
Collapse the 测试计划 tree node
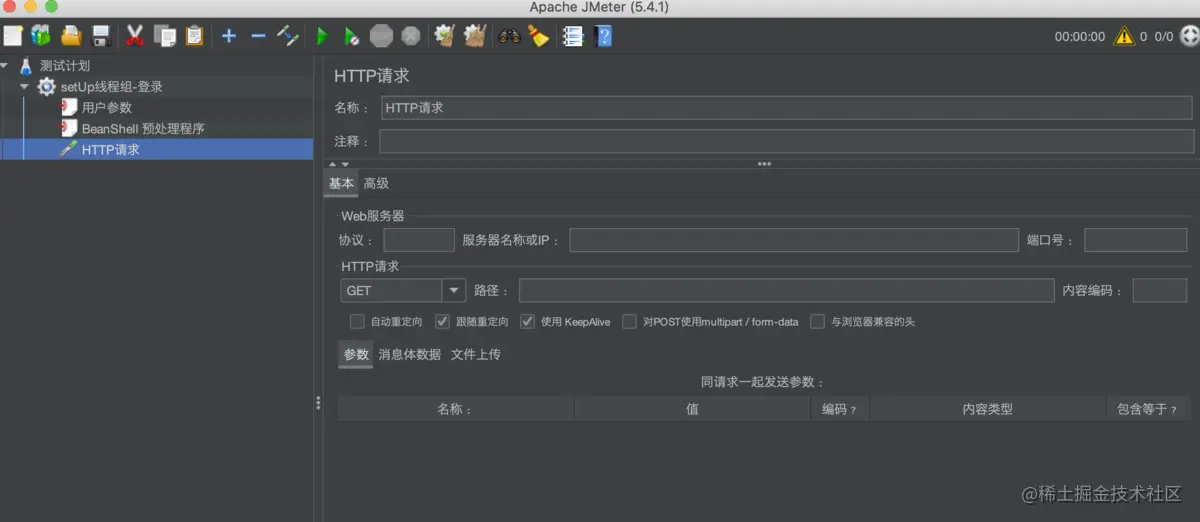pos(6,66)
